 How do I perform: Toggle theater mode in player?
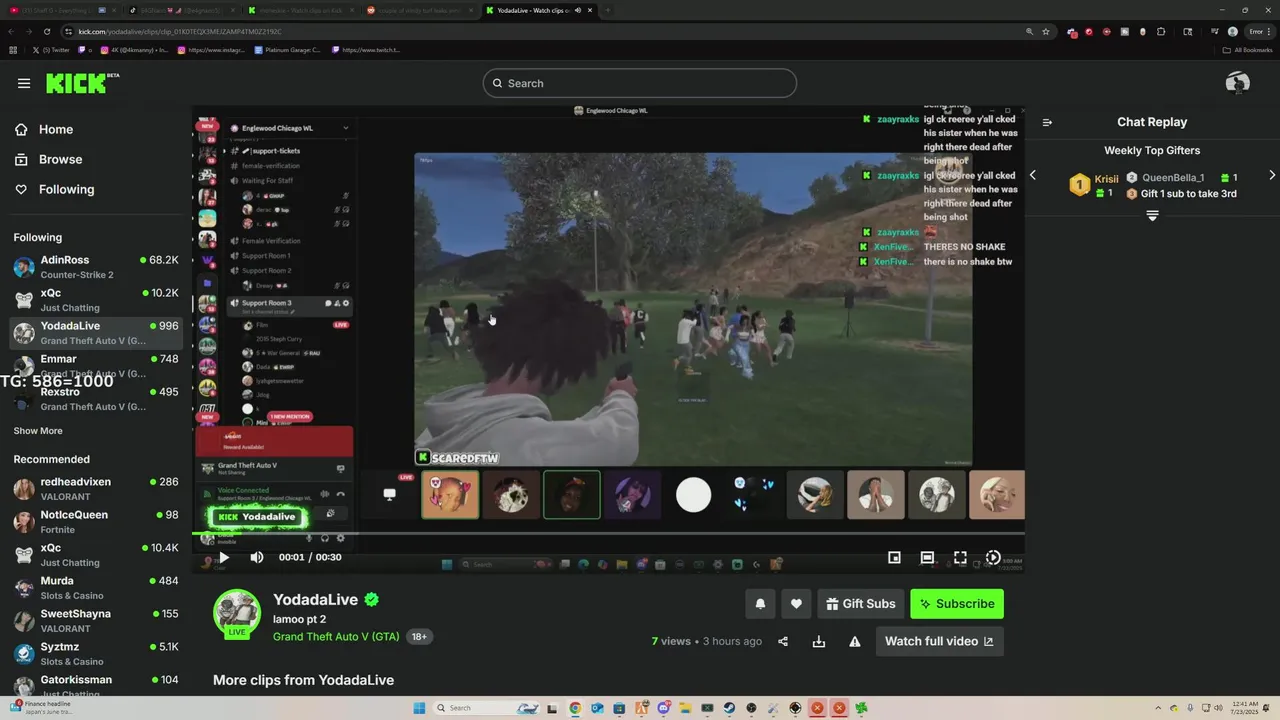pyautogui.click(x=927, y=557)
